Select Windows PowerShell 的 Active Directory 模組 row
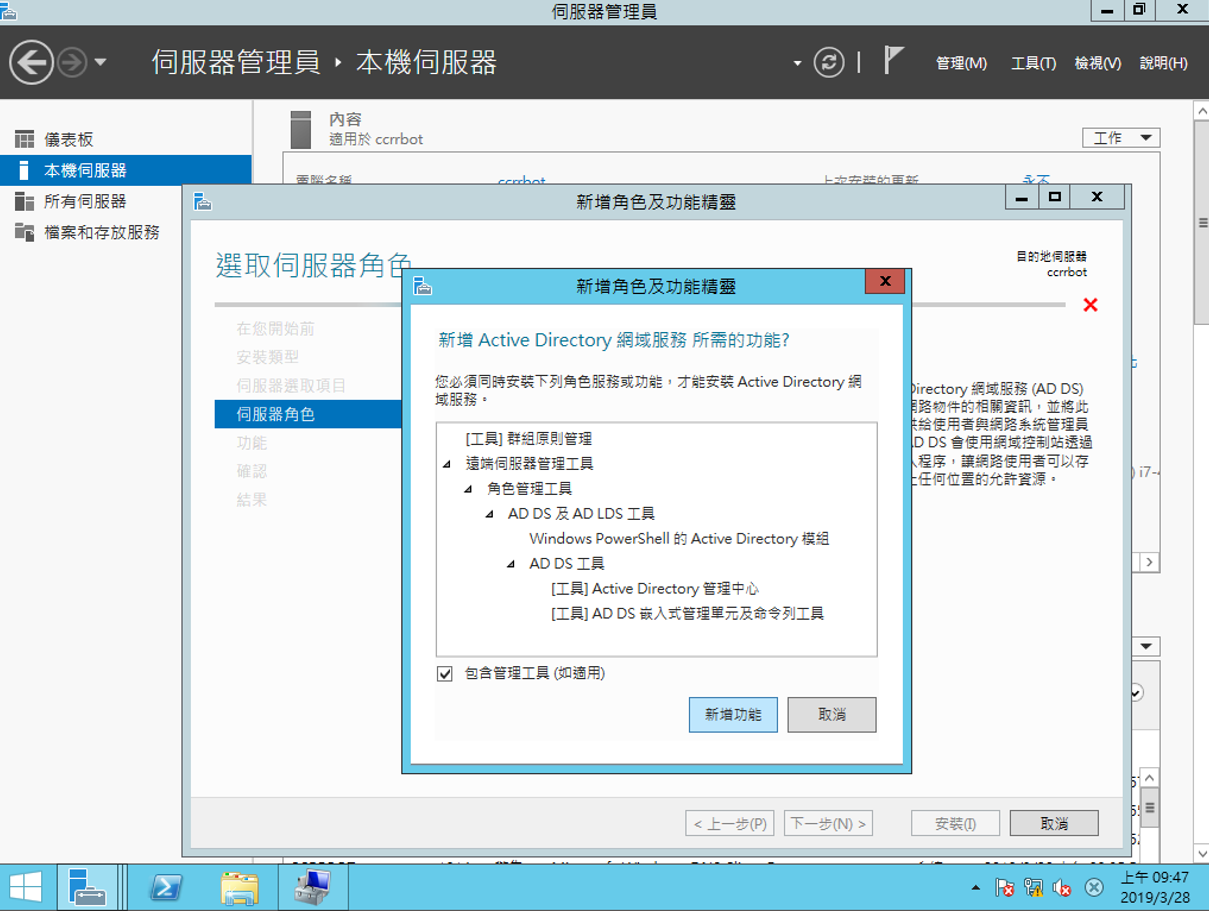The image size is (1209, 911). point(679,539)
